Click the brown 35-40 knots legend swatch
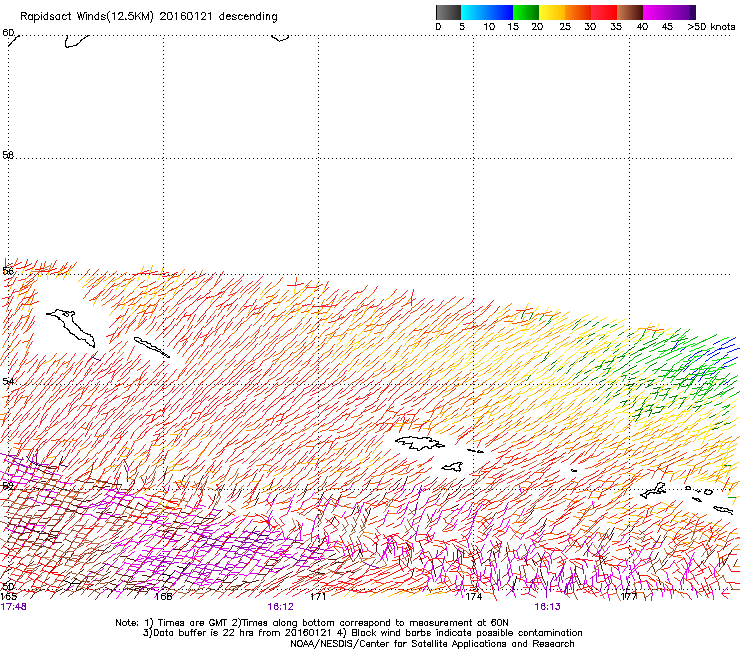 (x=630, y=12)
